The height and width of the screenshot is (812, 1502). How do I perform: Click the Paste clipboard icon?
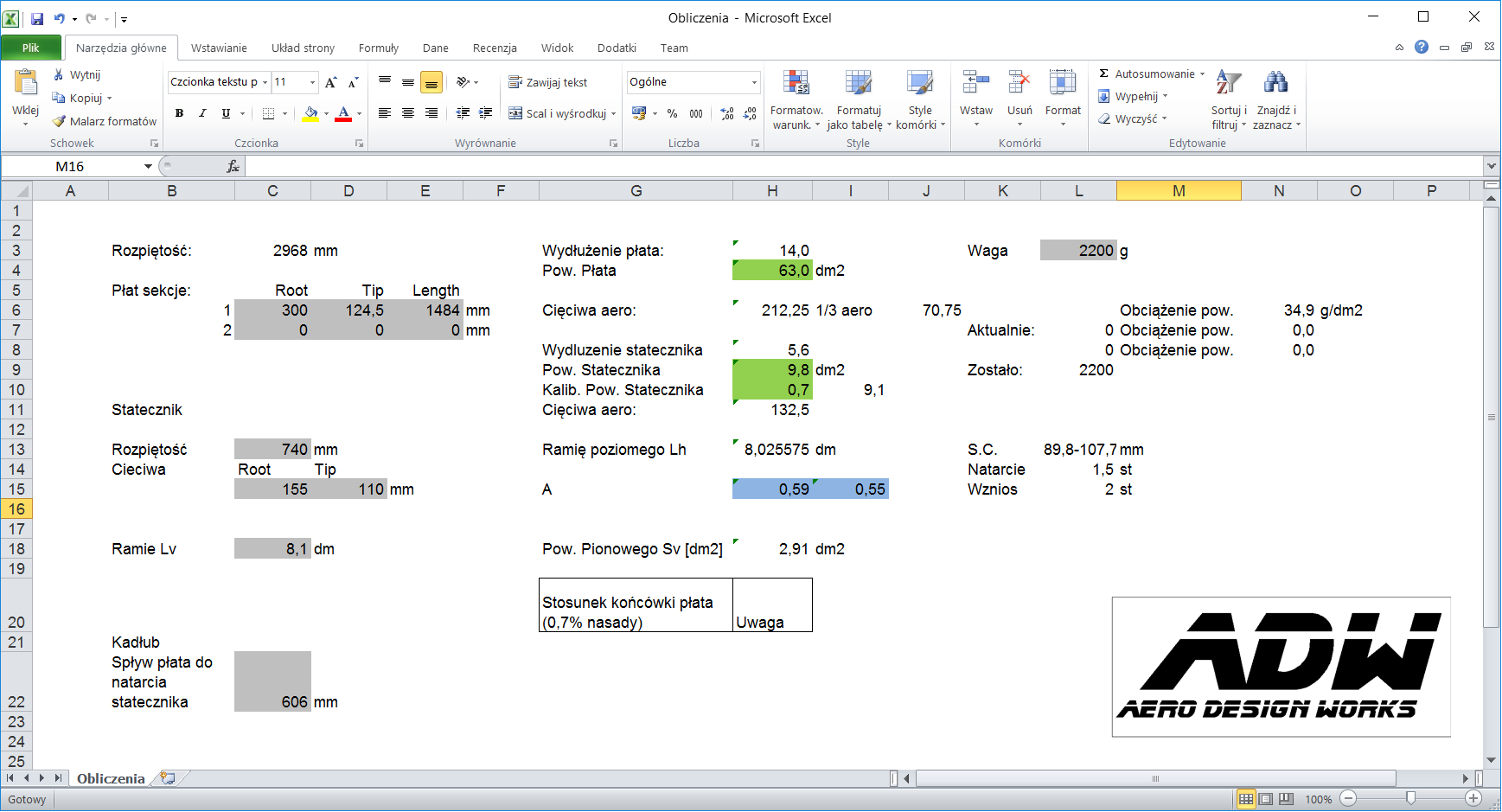coord(26,83)
